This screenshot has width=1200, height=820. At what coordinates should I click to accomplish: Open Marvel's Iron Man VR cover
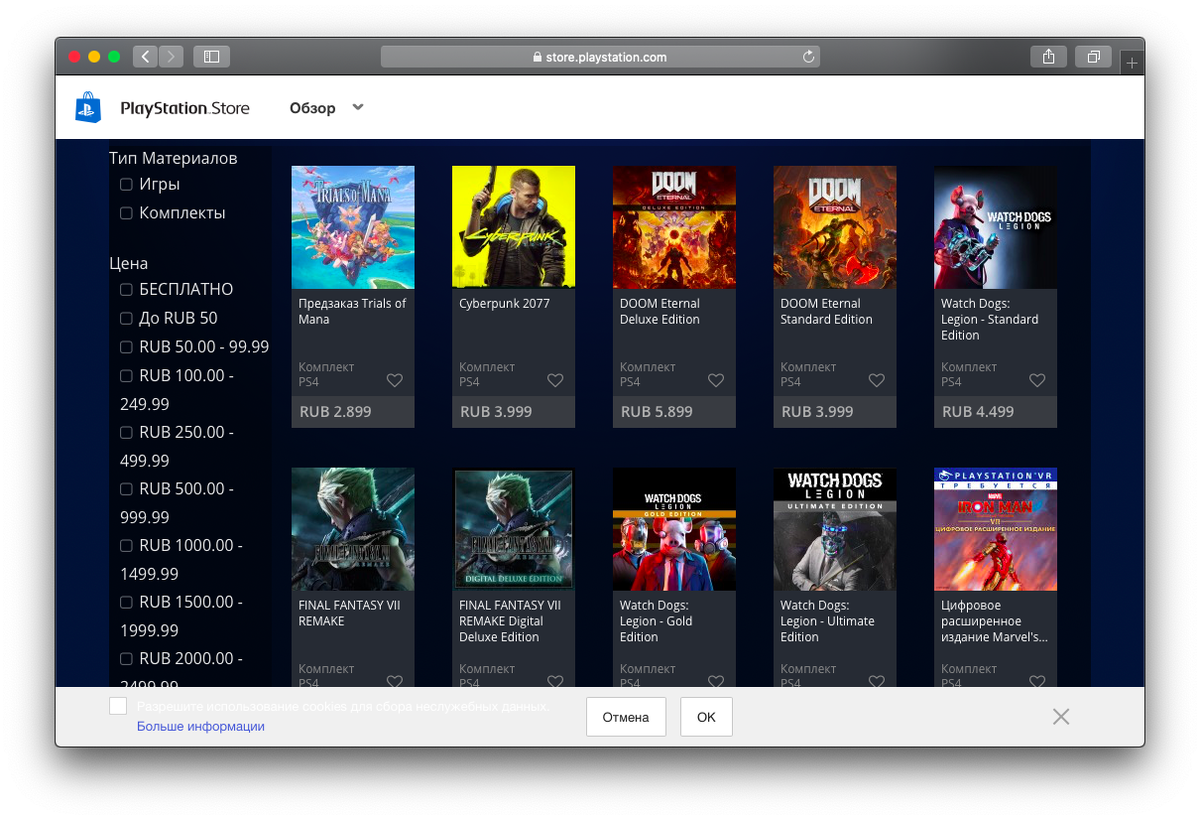tap(996, 529)
